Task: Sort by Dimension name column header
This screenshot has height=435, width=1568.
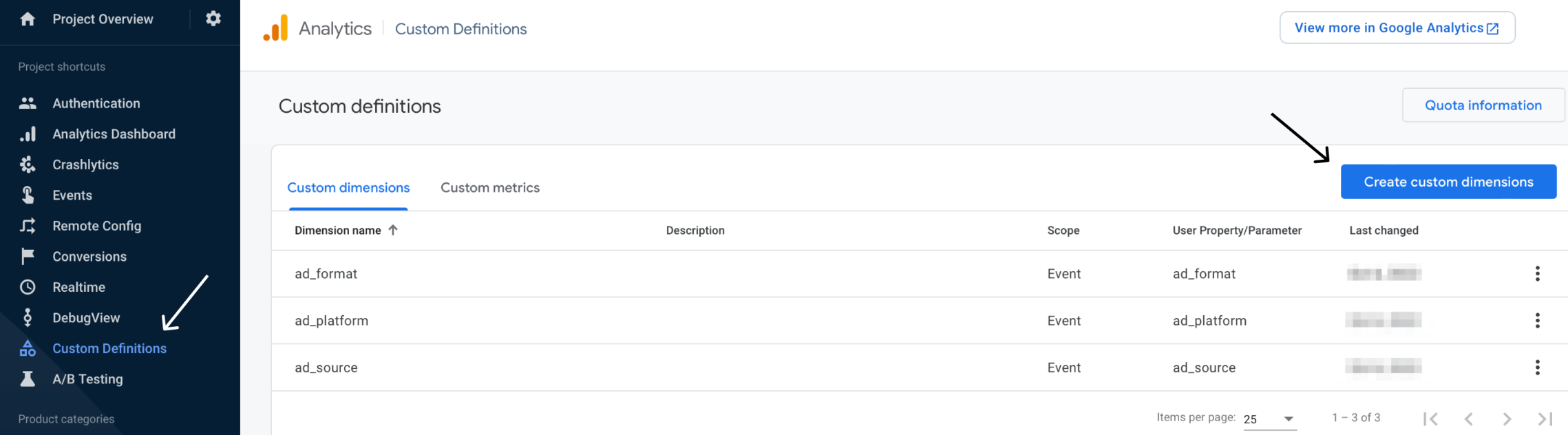Action: (x=338, y=231)
